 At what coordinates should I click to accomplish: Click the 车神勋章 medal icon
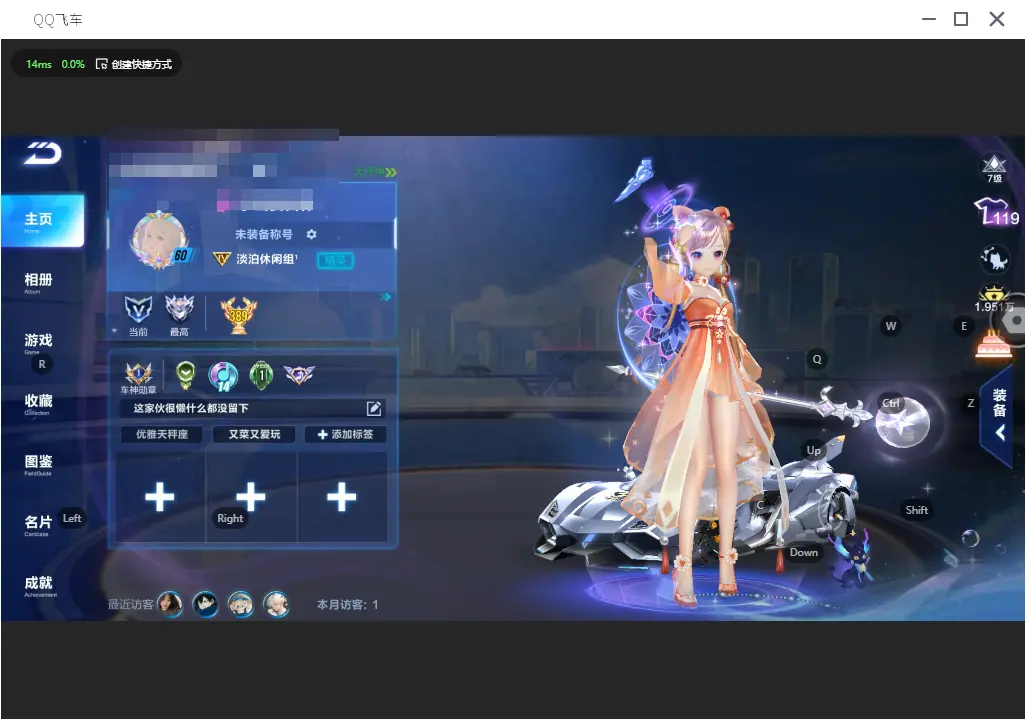tap(139, 377)
